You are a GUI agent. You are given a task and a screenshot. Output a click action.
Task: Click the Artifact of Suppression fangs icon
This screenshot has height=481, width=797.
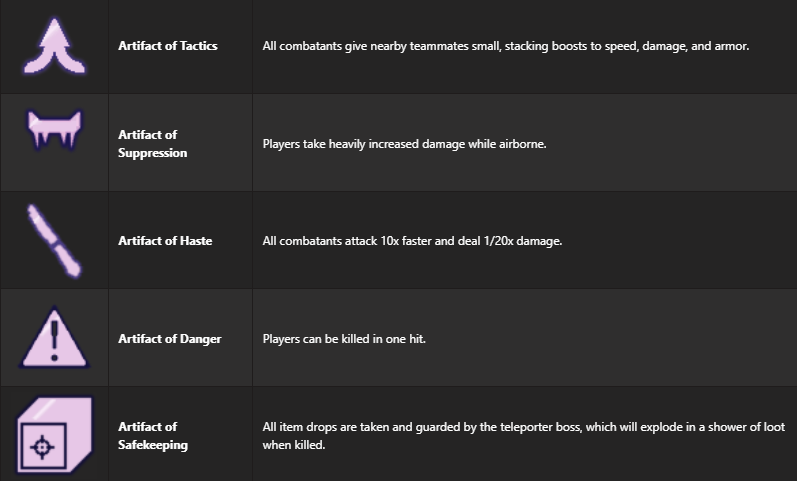pos(53,131)
